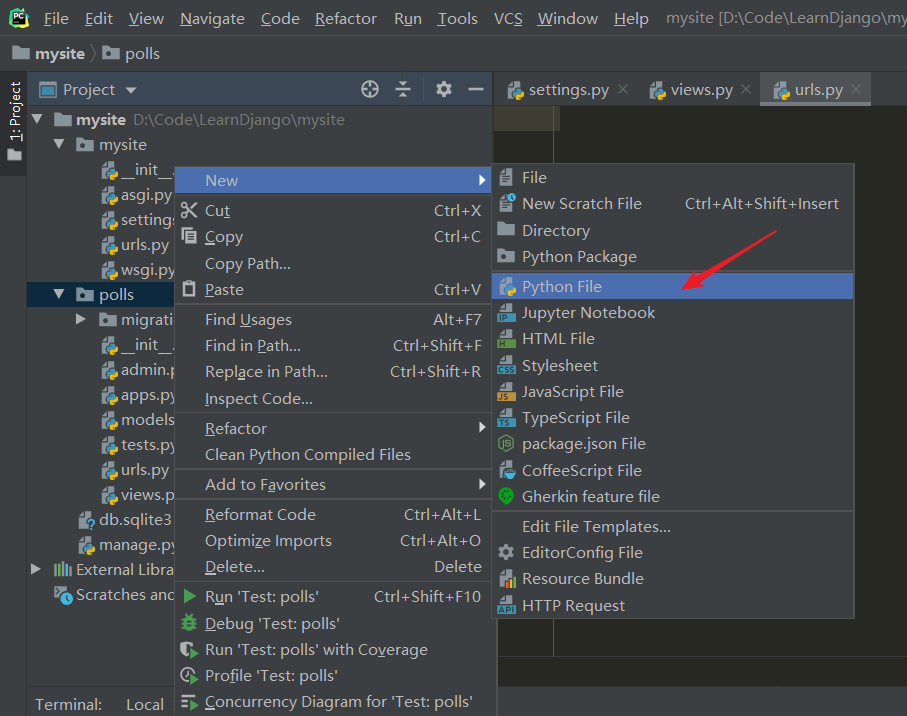Image resolution: width=907 pixels, height=716 pixels.
Task: Collapse the inner mysite package folder
Action: point(59,144)
